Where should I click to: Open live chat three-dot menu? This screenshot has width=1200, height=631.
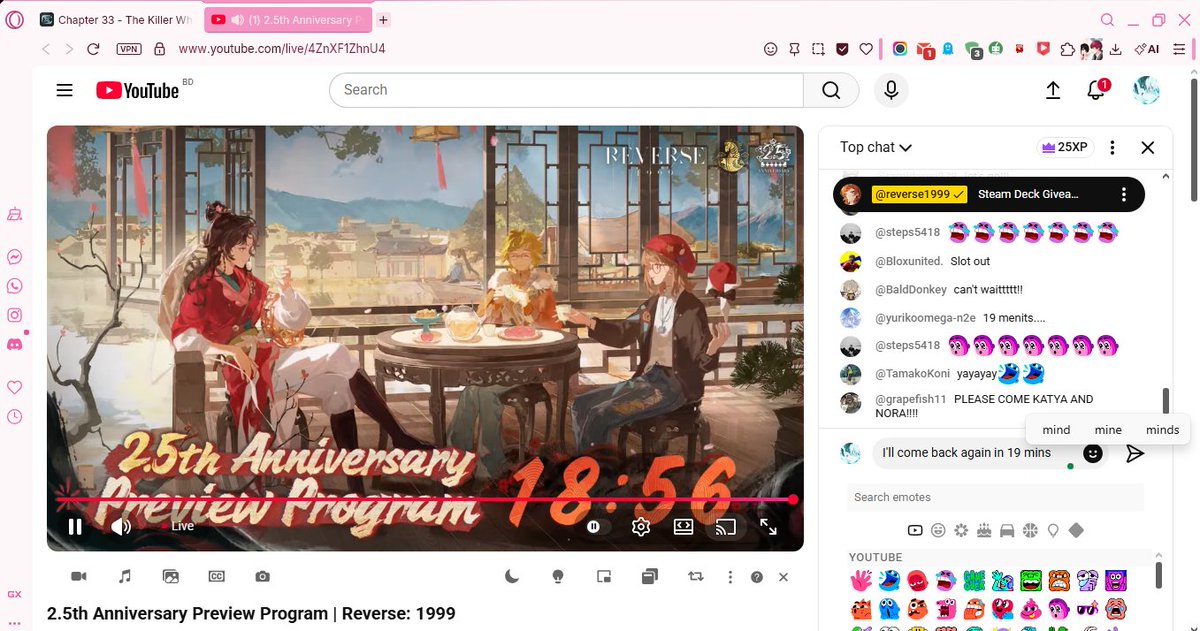pyautogui.click(x=1112, y=147)
